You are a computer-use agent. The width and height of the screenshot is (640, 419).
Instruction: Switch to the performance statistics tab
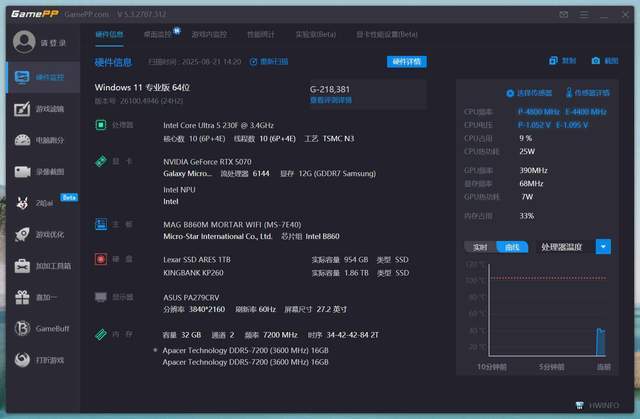(261, 34)
